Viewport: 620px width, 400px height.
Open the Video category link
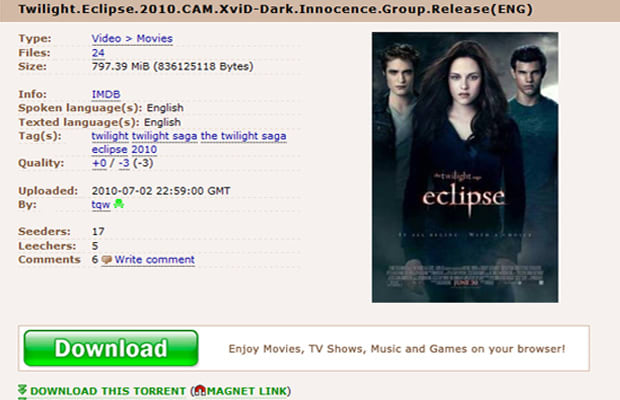pyautogui.click(x=106, y=39)
